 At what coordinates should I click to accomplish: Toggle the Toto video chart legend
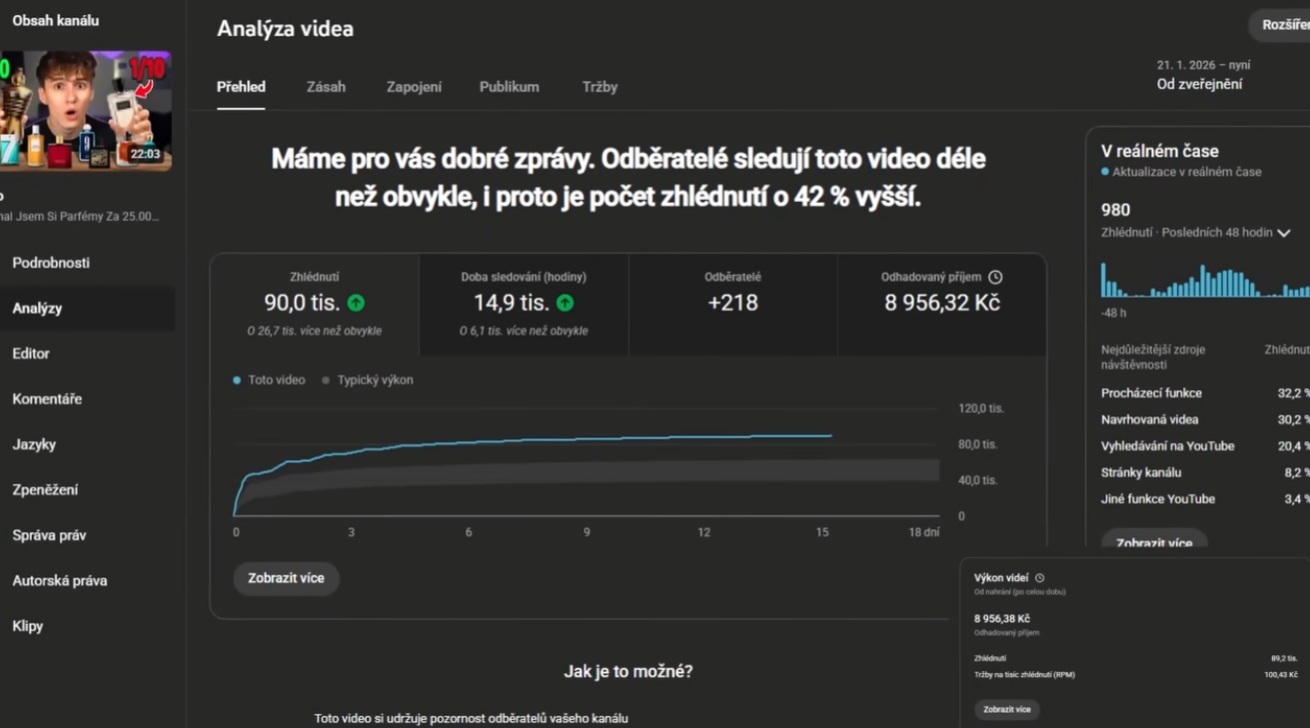272,380
